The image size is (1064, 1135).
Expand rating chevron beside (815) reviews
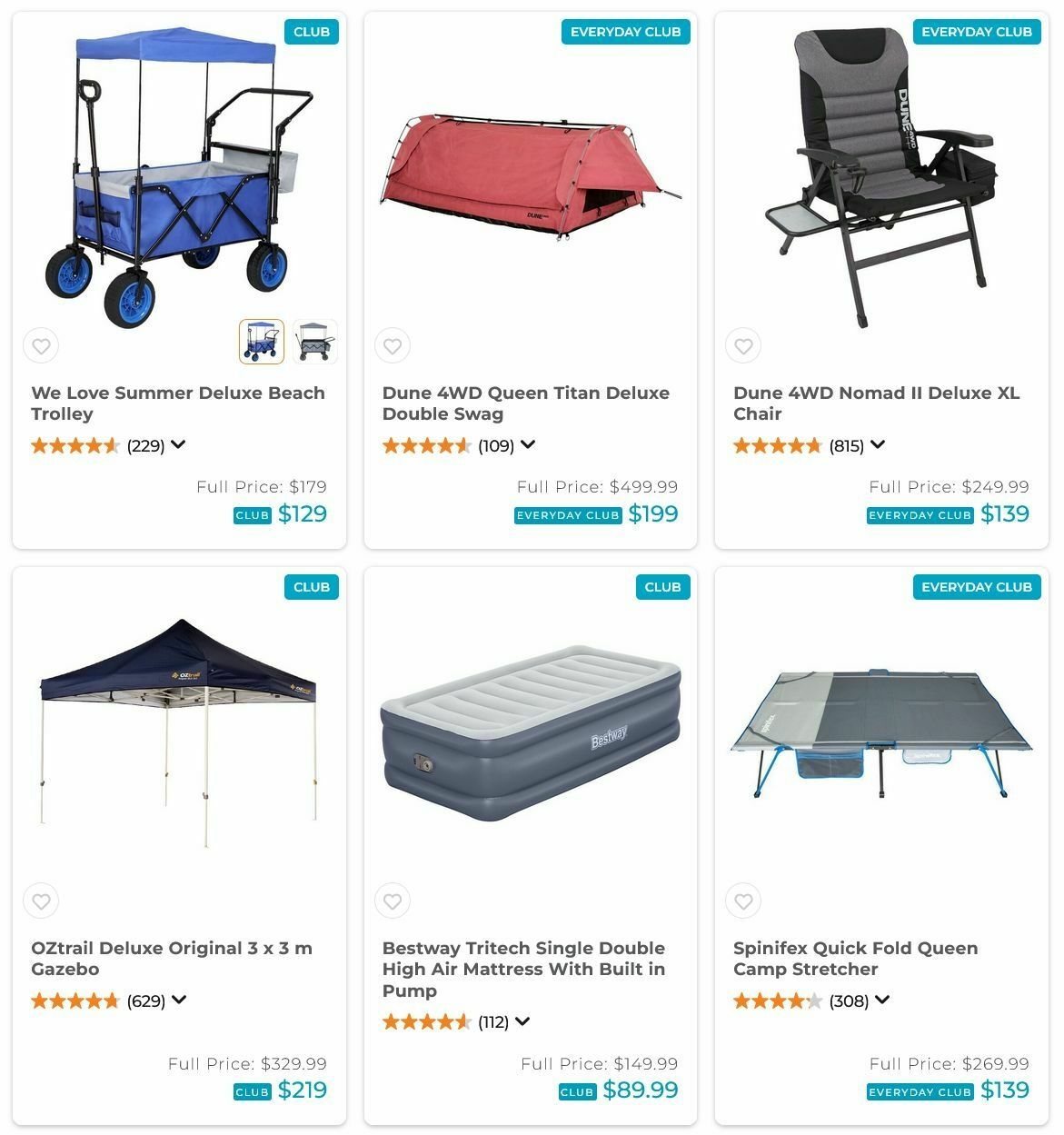[x=878, y=444]
